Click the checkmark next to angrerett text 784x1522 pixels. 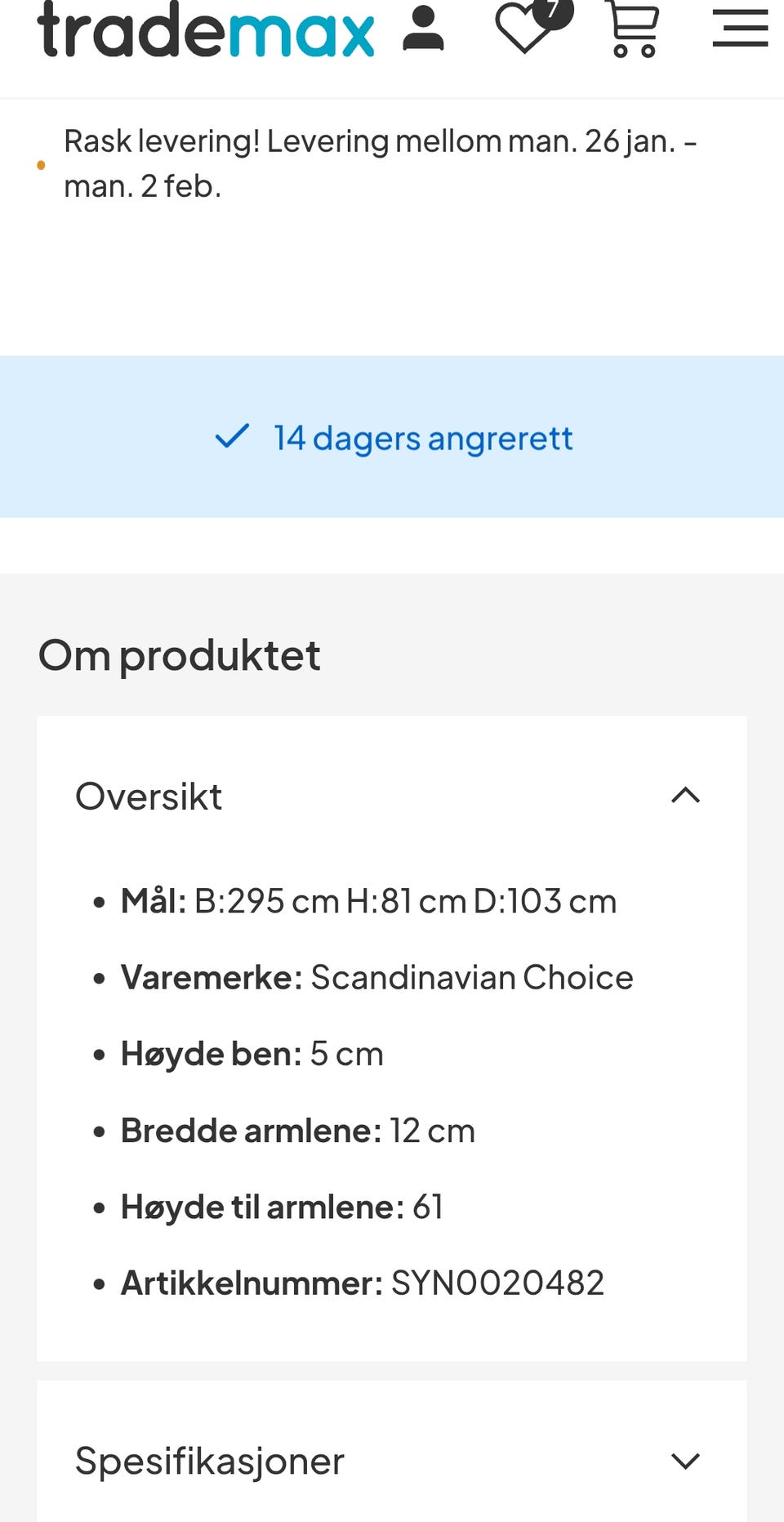(x=234, y=438)
